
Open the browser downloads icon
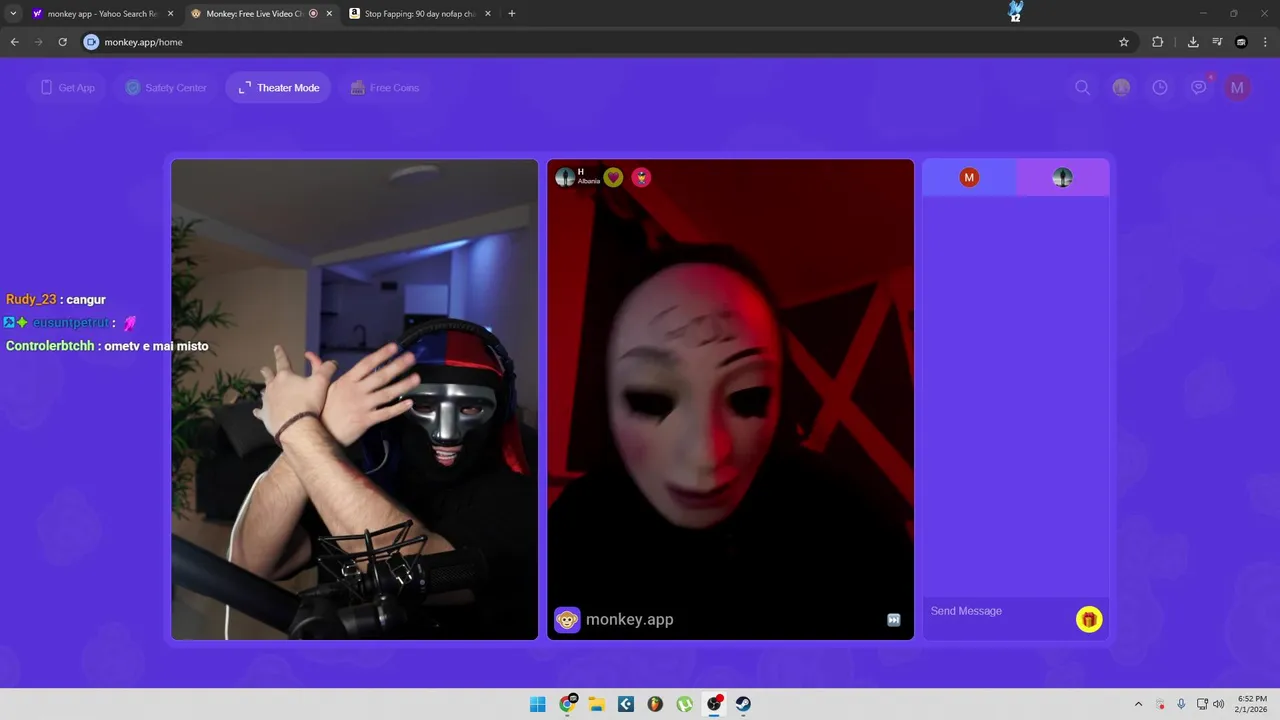pyautogui.click(x=1193, y=42)
